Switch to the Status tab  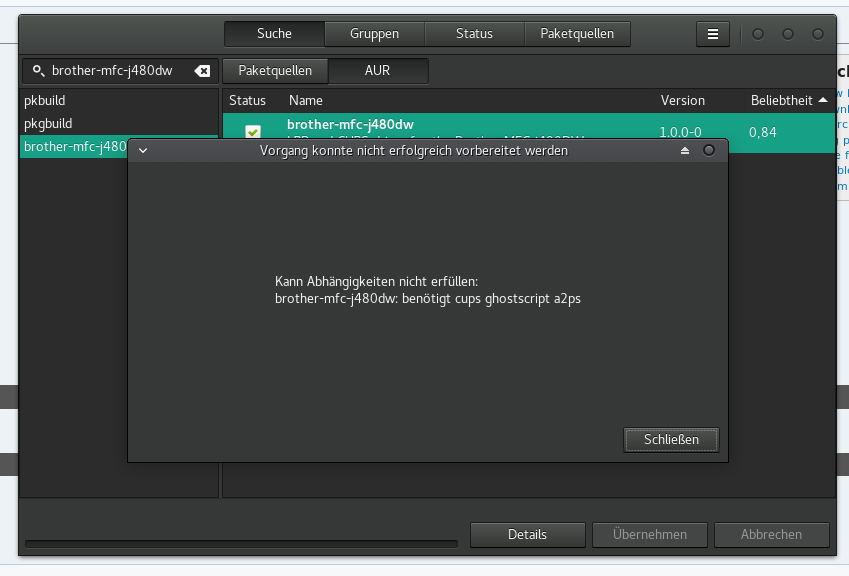click(x=474, y=34)
